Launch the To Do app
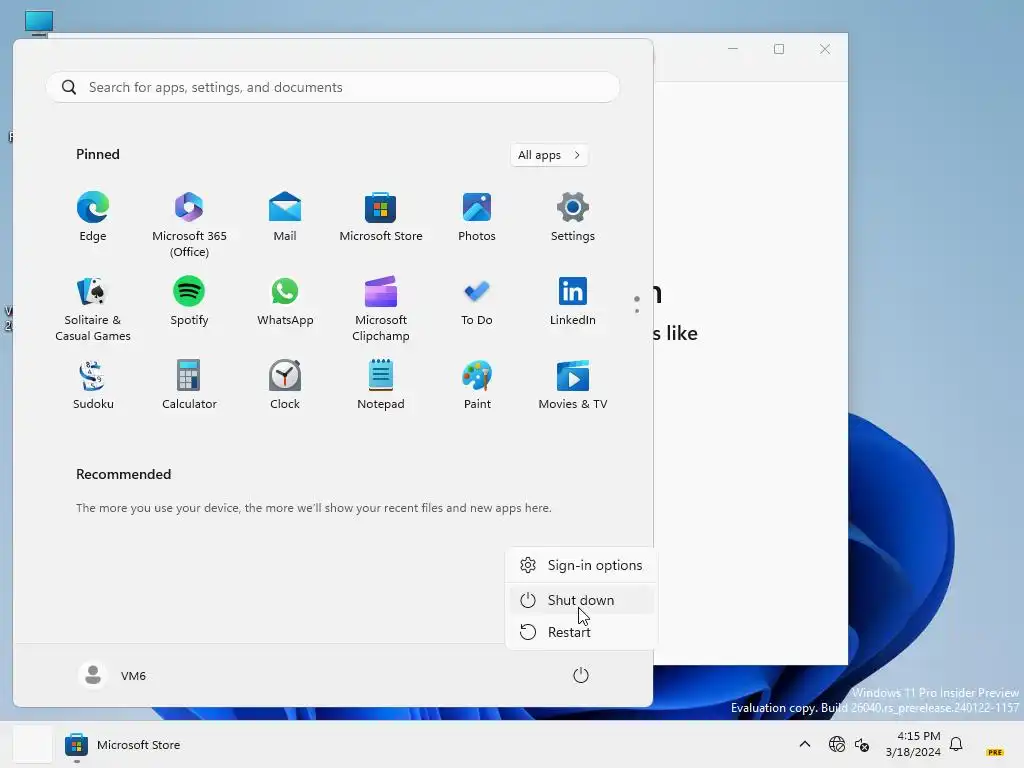The image size is (1024, 768). tap(477, 300)
